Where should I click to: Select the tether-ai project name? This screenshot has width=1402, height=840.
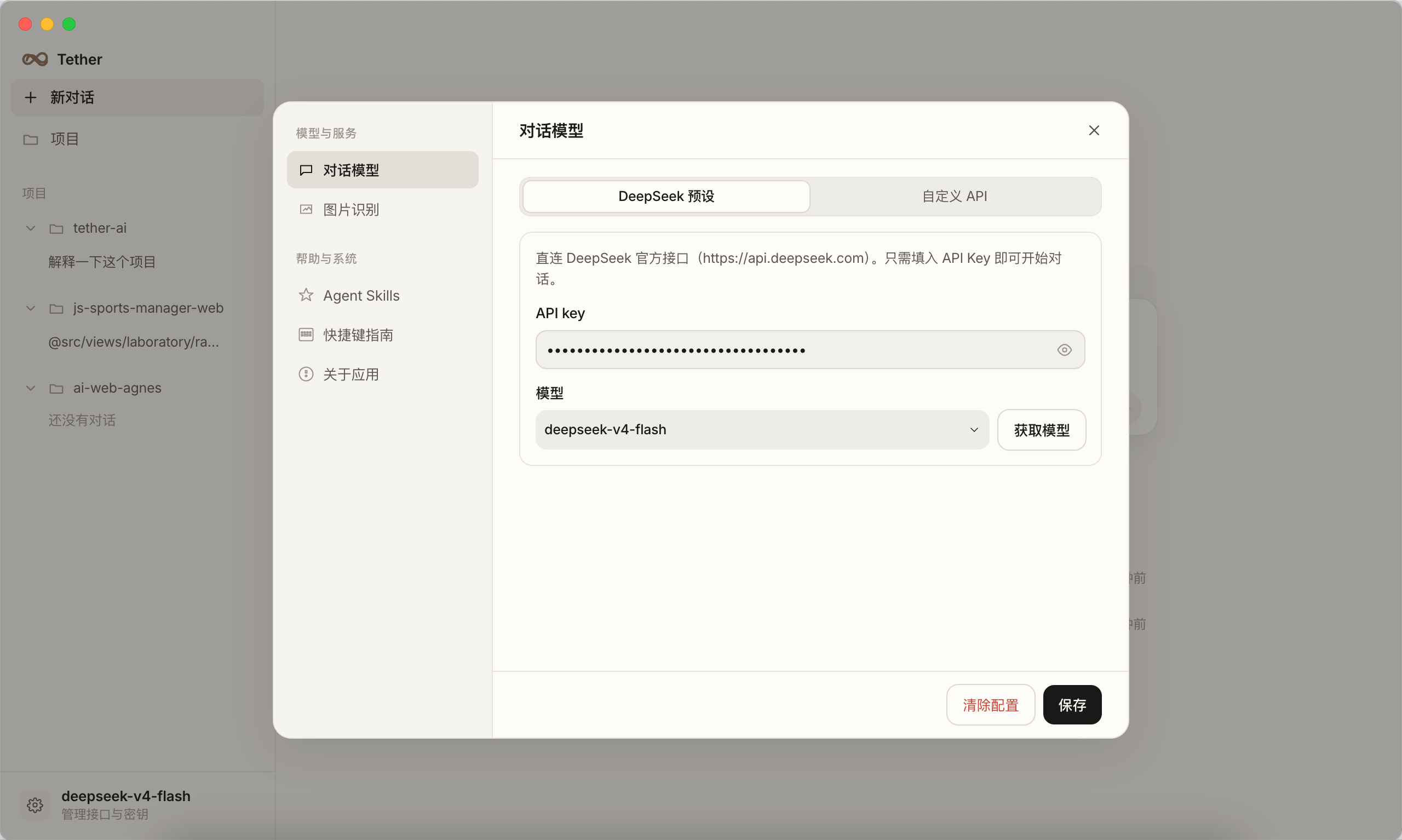pos(100,228)
